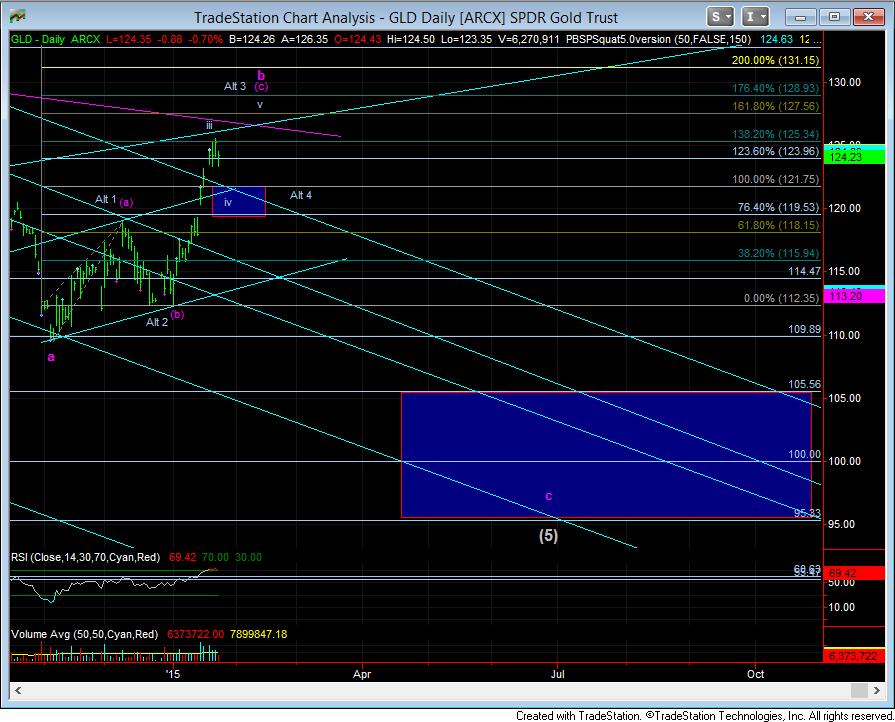Select the 61.80% (118.15) Fibonacci label
The height and width of the screenshot is (722, 895).
click(x=778, y=225)
